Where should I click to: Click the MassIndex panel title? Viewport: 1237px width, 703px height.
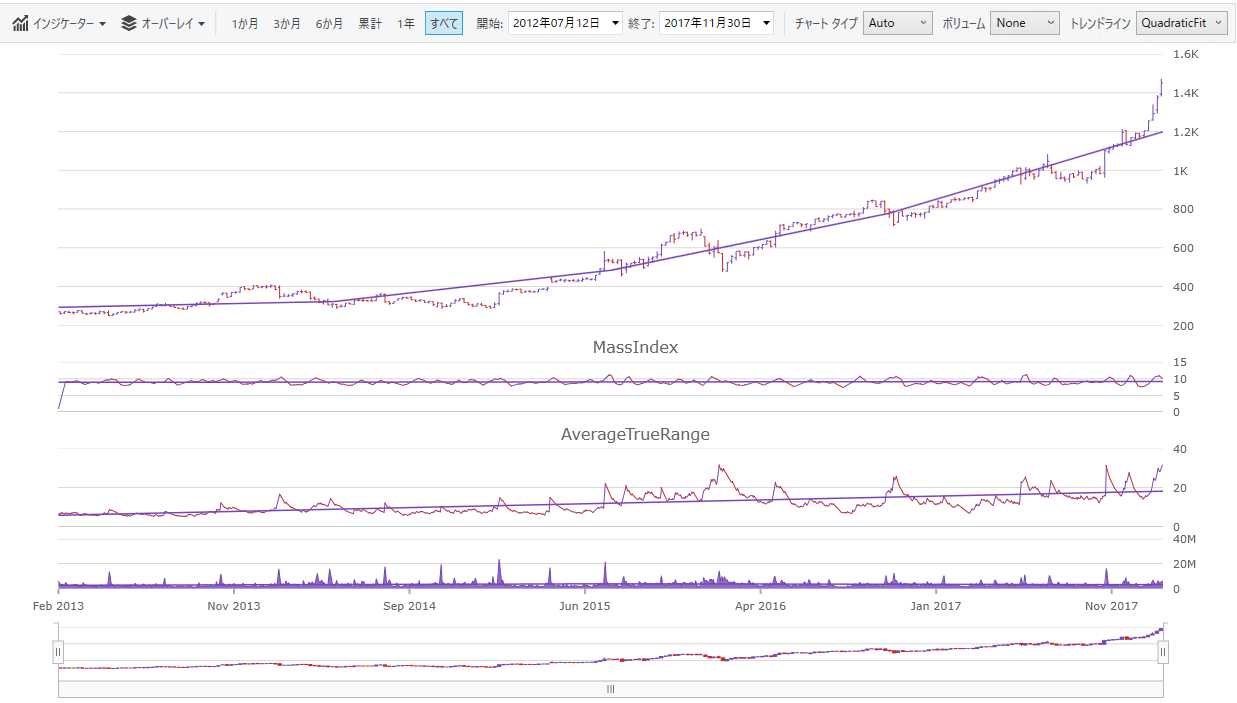634,347
